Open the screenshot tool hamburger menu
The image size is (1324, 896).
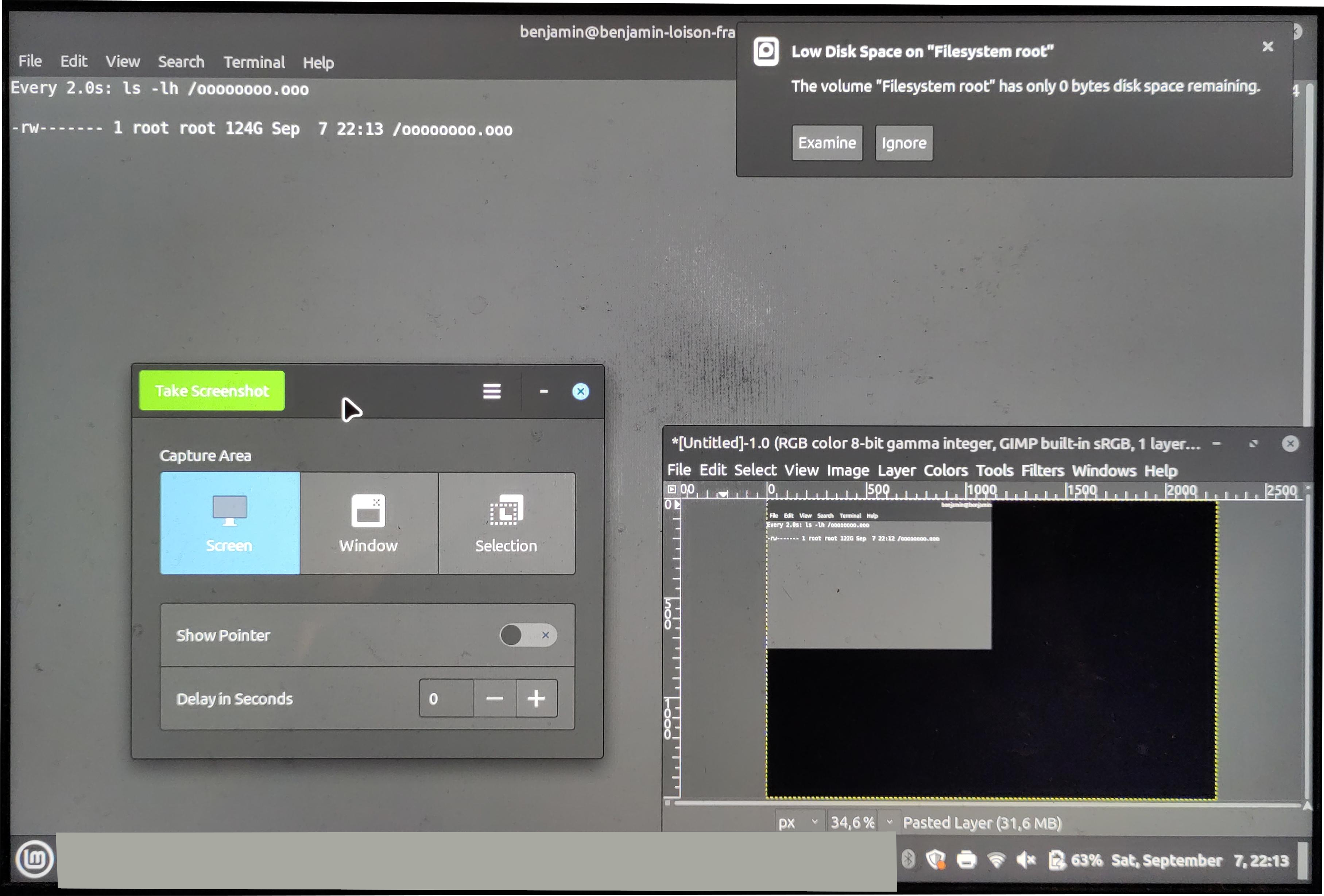[x=492, y=391]
